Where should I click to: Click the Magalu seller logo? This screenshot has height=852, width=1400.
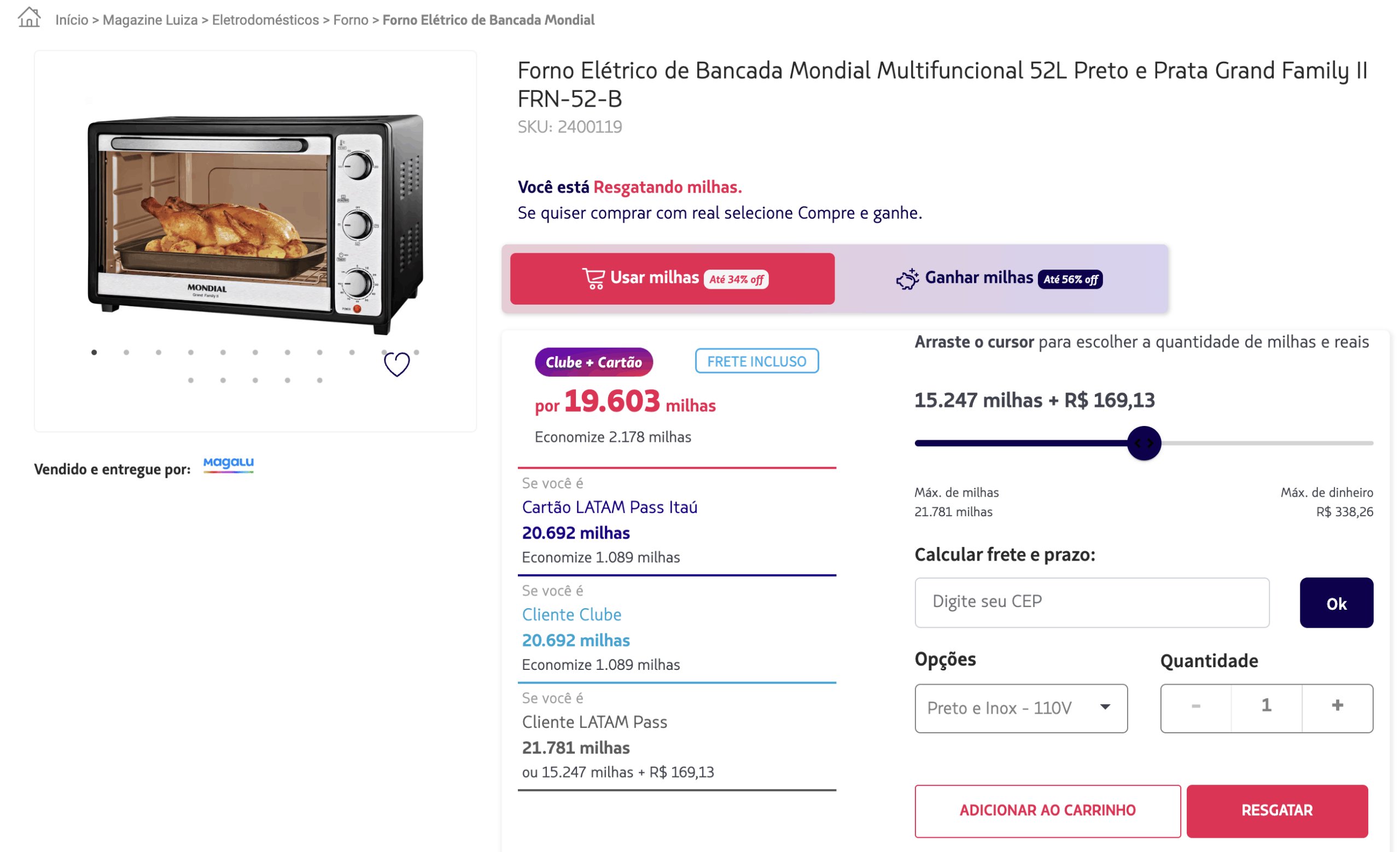coord(229,464)
